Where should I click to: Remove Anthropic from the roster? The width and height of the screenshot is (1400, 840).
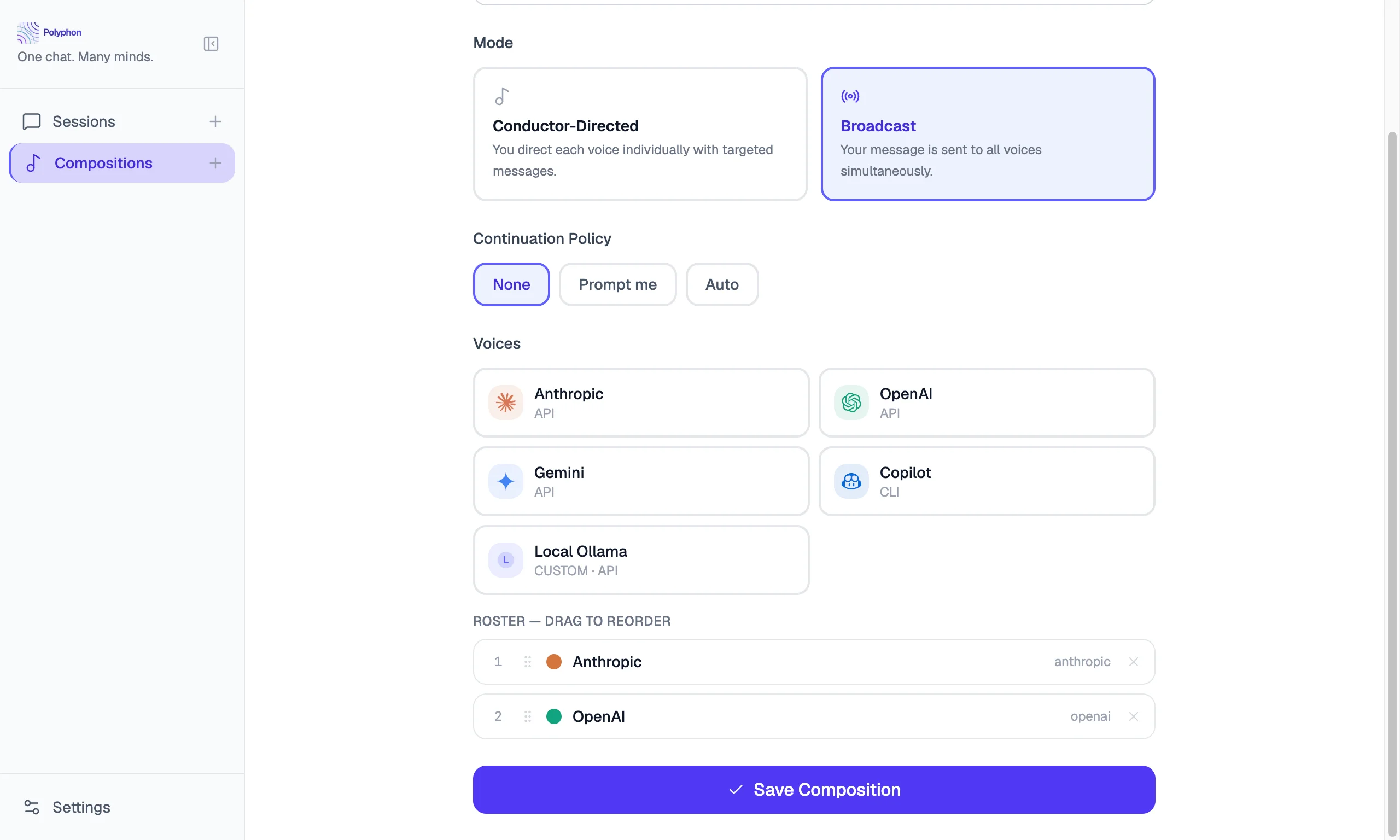point(1134,661)
